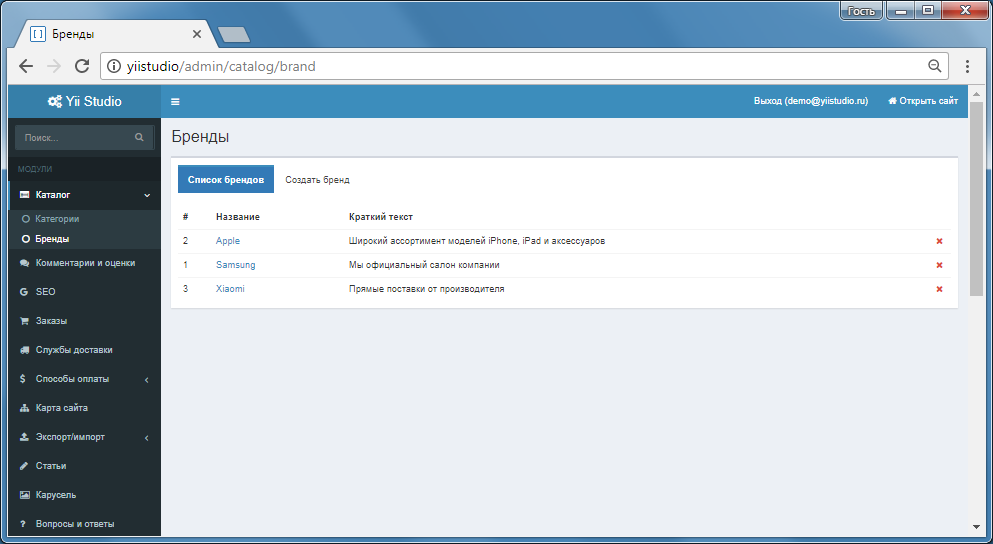
Task: Click the zoom magnifier icon in address bar
Action: pyautogui.click(x=934, y=66)
